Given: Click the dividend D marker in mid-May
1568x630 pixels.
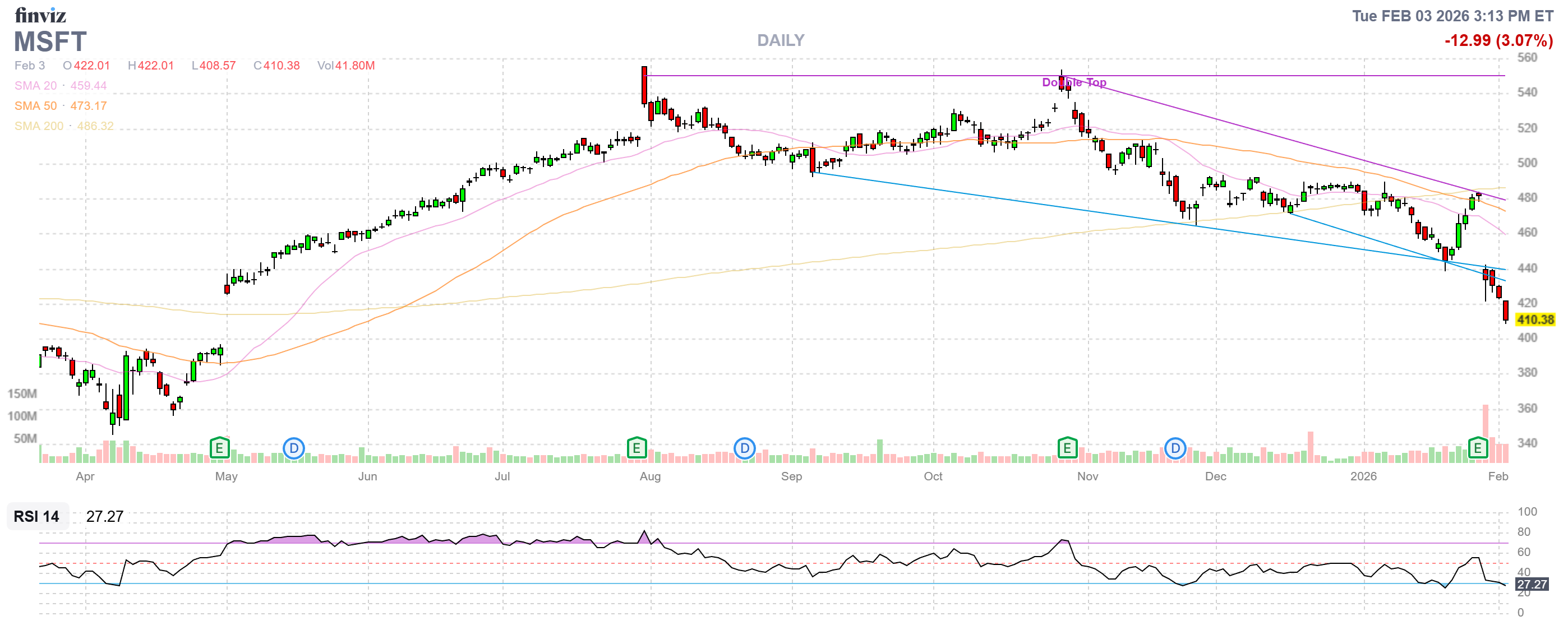Looking at the screenshot, I should point(293,449).
